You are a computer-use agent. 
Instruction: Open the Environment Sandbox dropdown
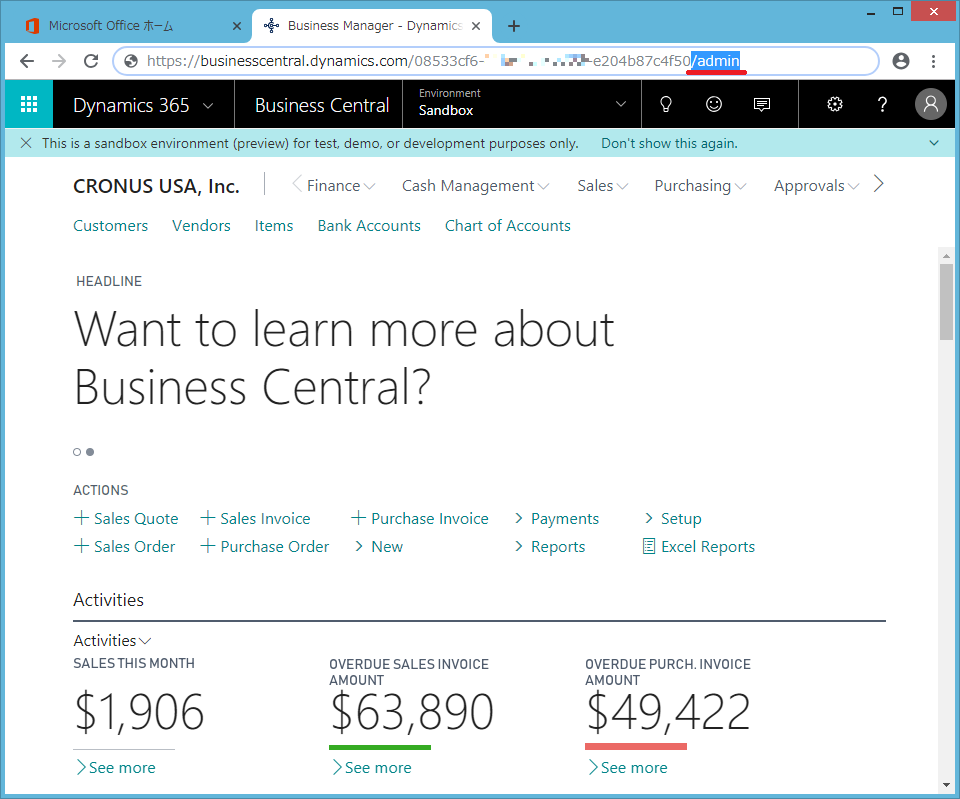coord(522,104)
